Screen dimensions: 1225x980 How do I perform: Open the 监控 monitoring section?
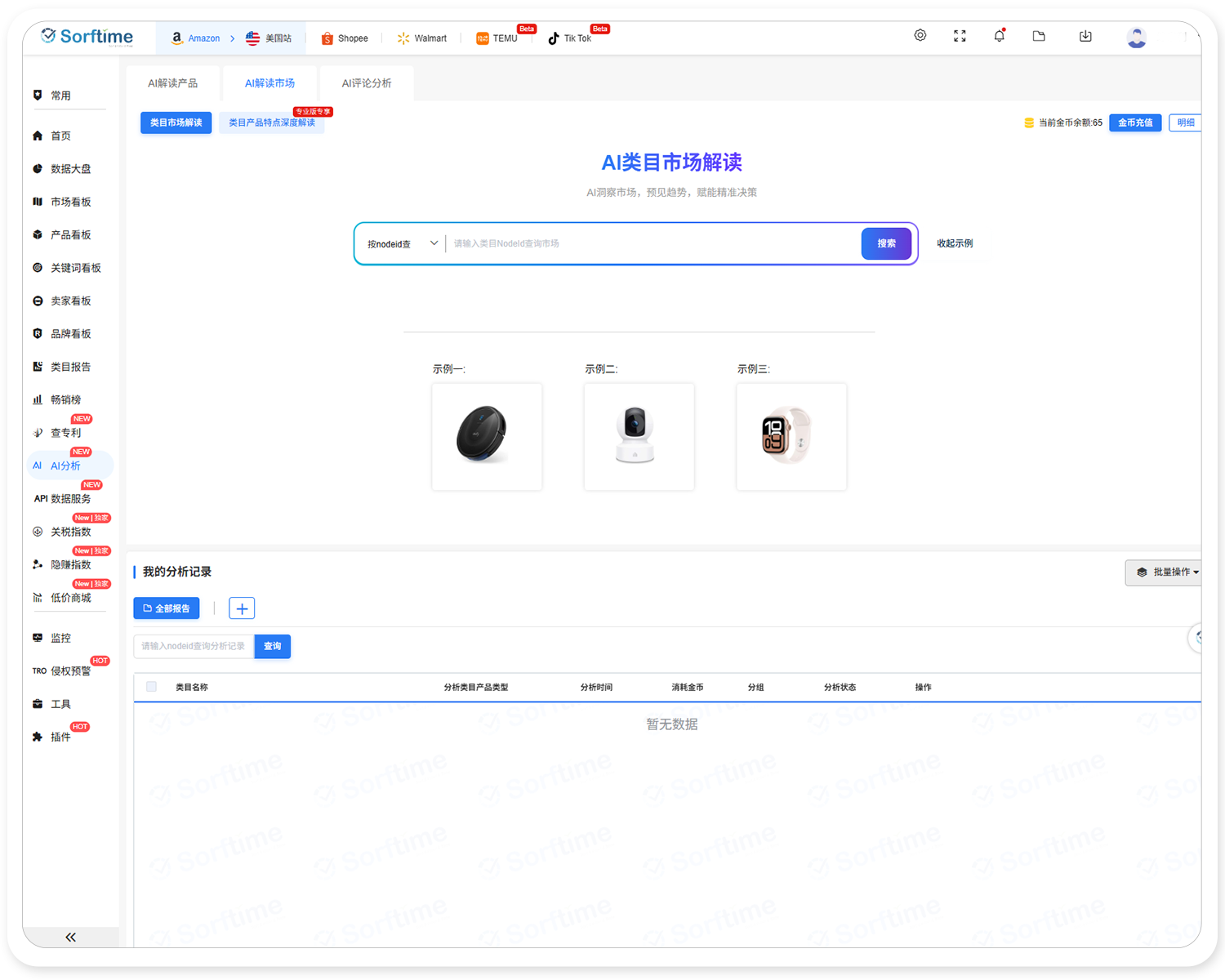click(60, 638)
